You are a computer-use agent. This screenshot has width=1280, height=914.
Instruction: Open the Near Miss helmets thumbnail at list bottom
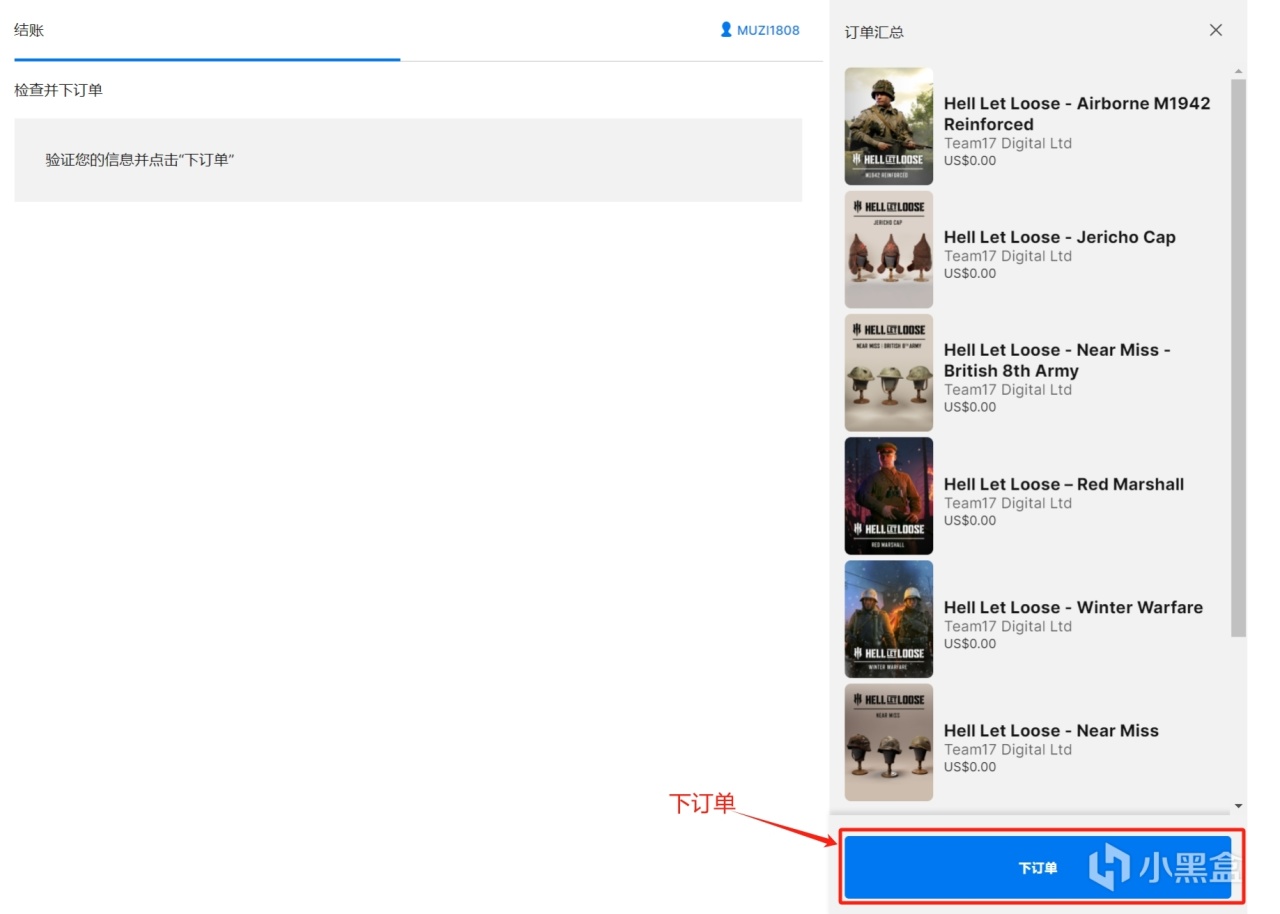click(x=889, y=742)
